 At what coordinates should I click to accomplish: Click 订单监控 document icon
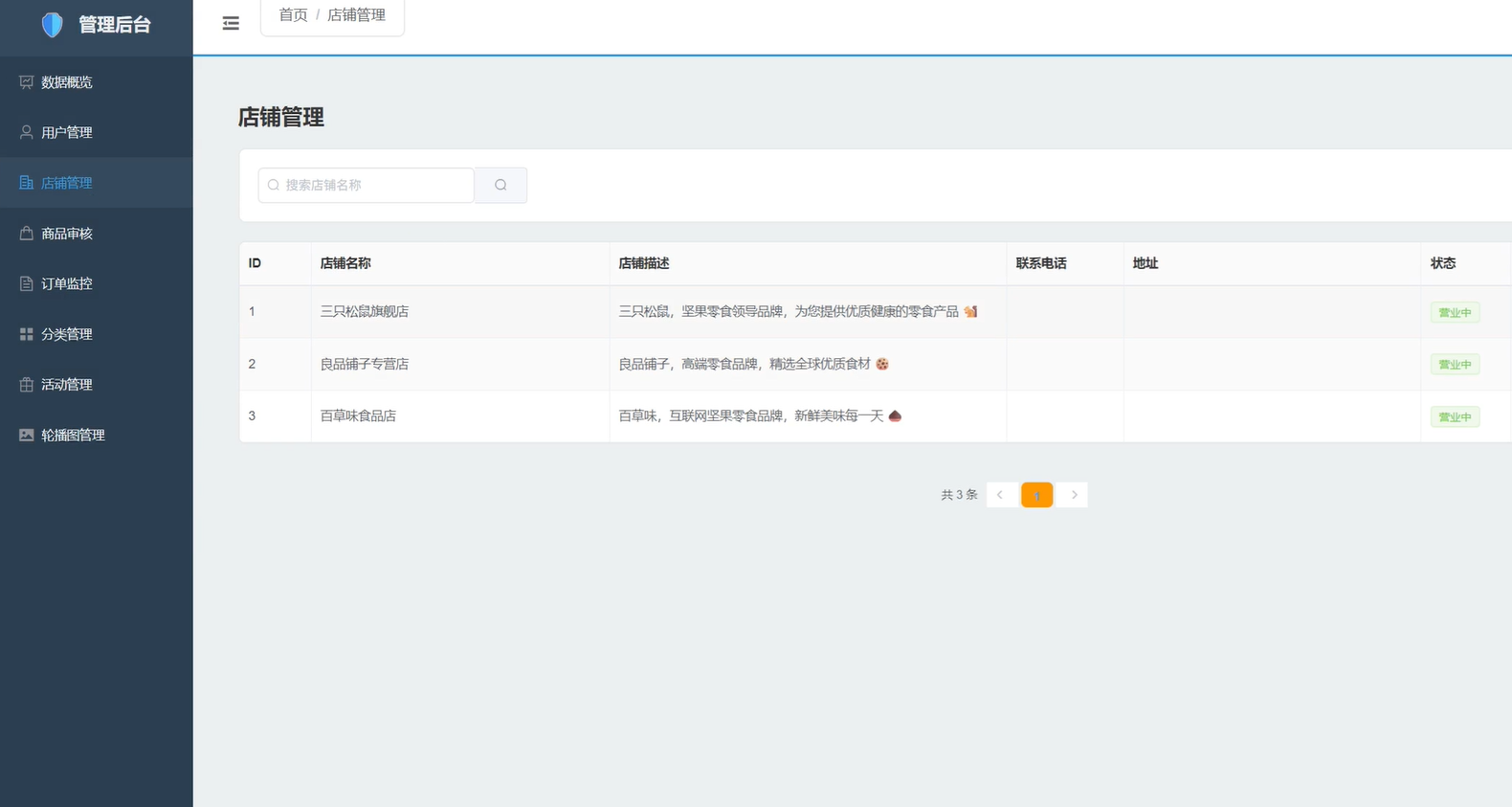click(27, 283)
